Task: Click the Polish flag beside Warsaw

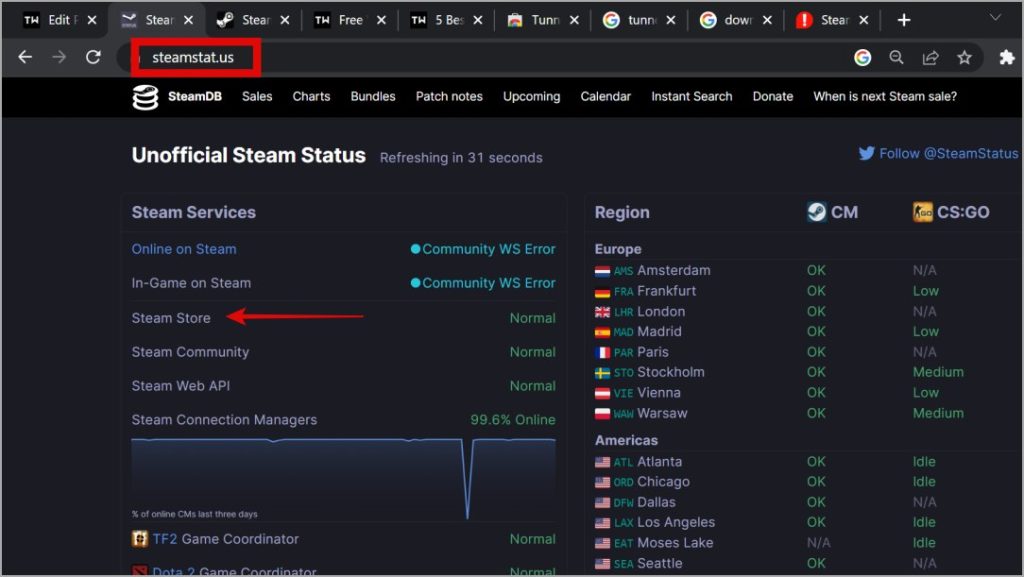Action: pos(602,414)
